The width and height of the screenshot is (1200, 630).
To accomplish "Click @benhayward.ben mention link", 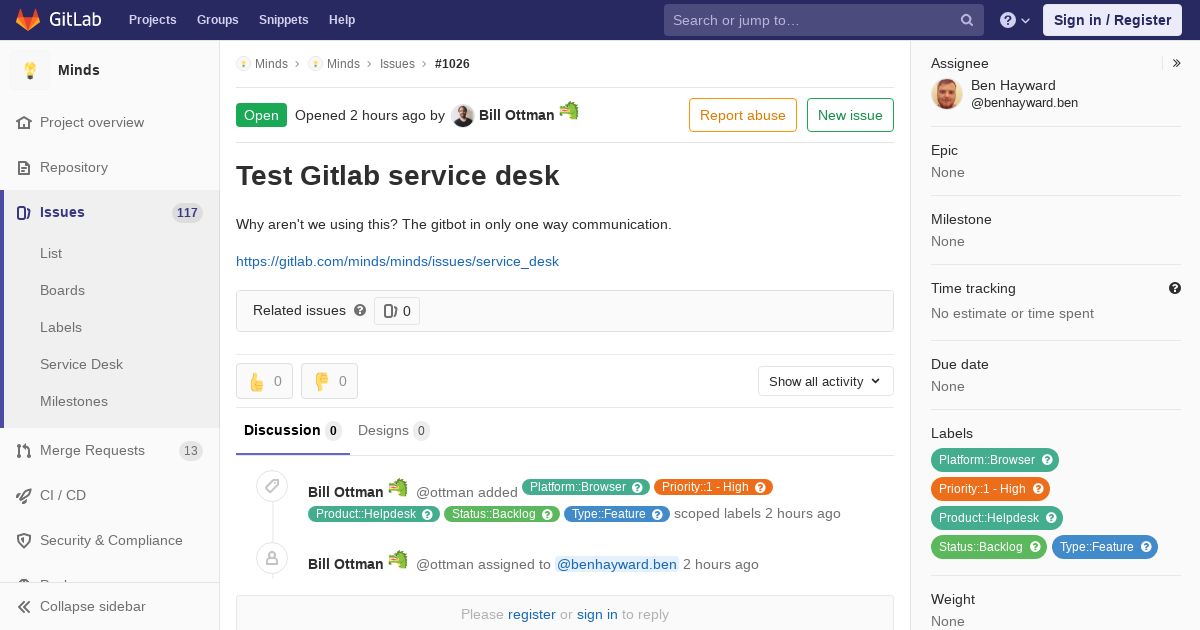I will click(617, 564).
